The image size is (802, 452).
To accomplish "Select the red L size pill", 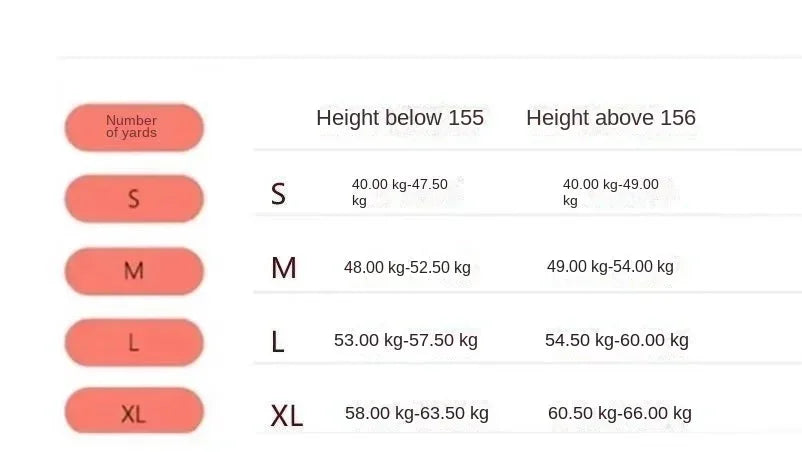I will 134,343.
